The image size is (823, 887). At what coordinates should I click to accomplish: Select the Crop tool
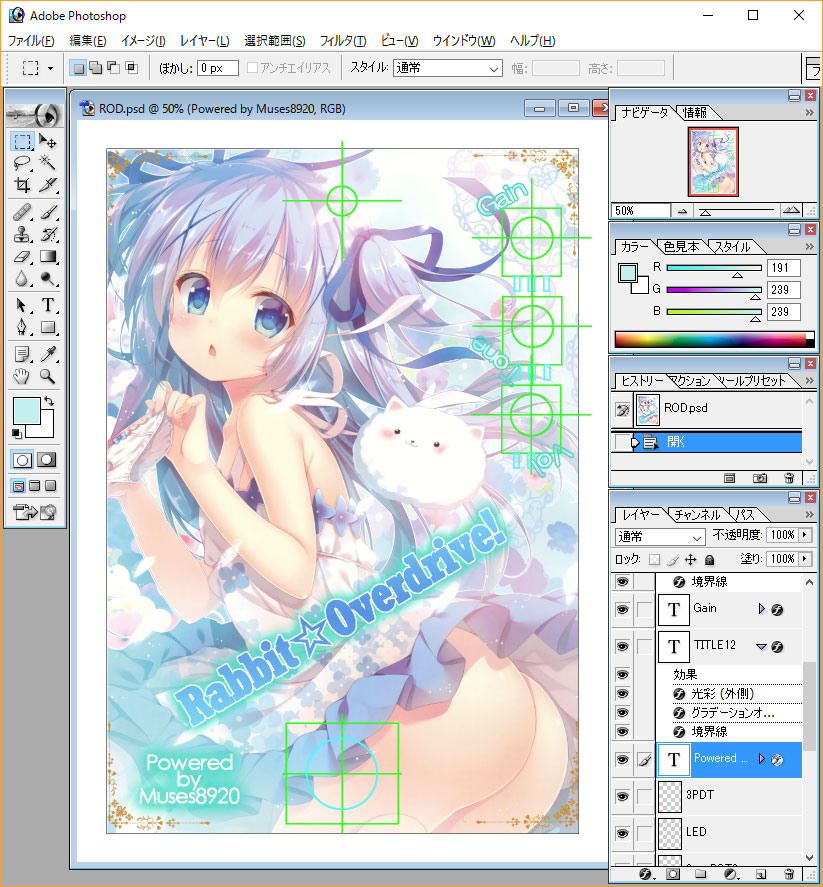(22, 185)
